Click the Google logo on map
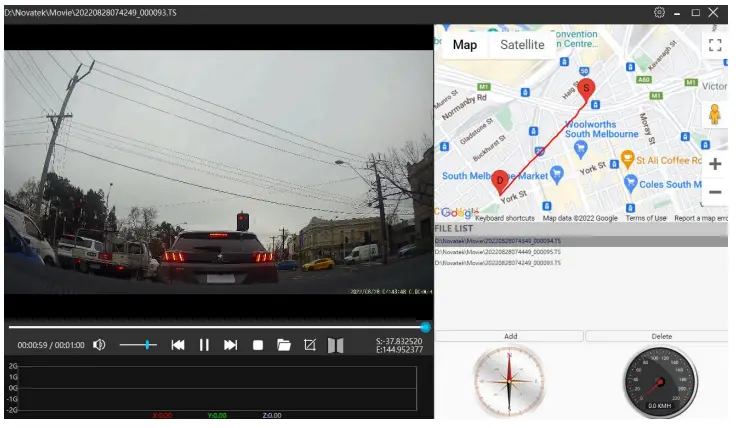The image size is (736, 428). pos(458,213)
